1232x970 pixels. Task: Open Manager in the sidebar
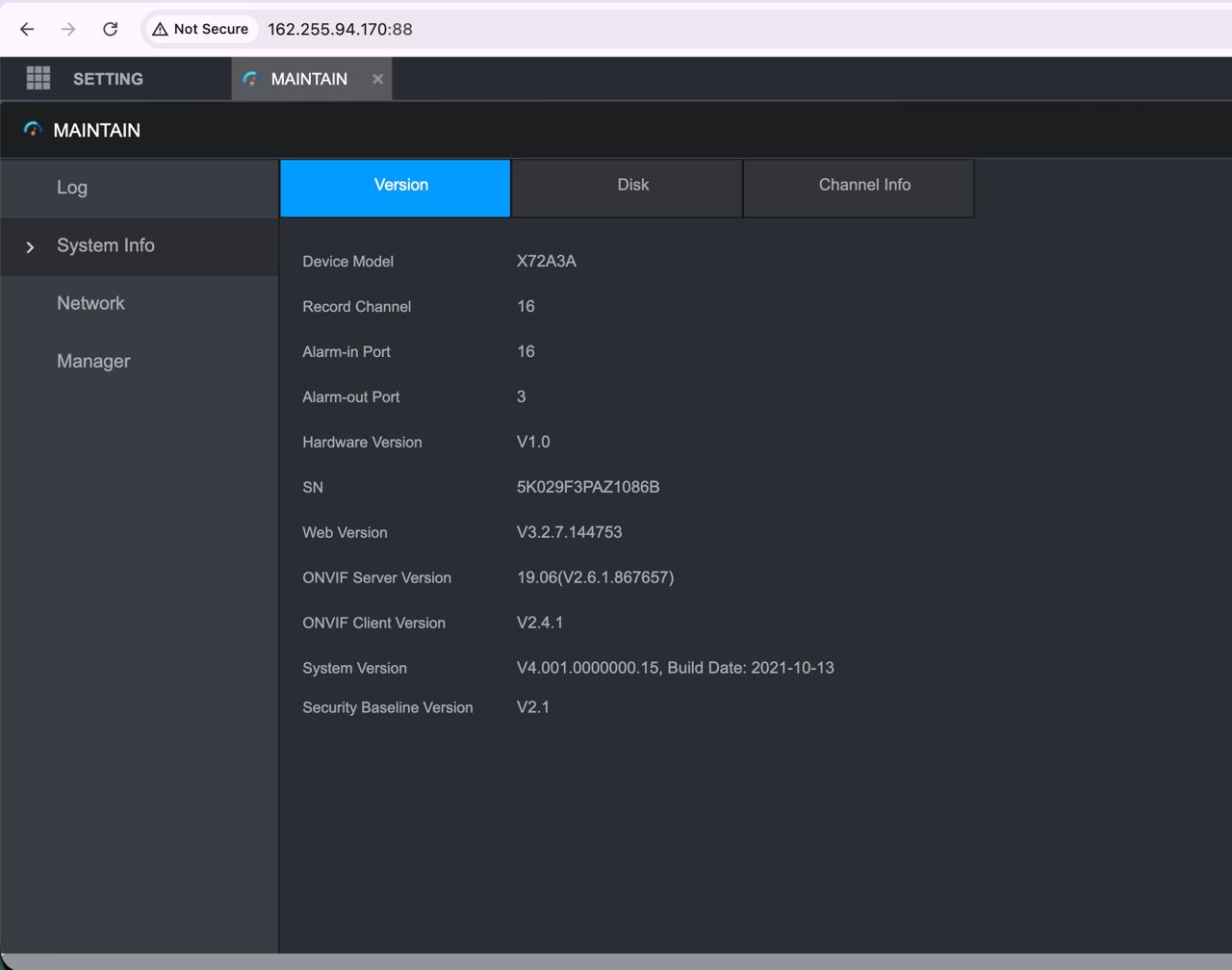coord(140,361)
